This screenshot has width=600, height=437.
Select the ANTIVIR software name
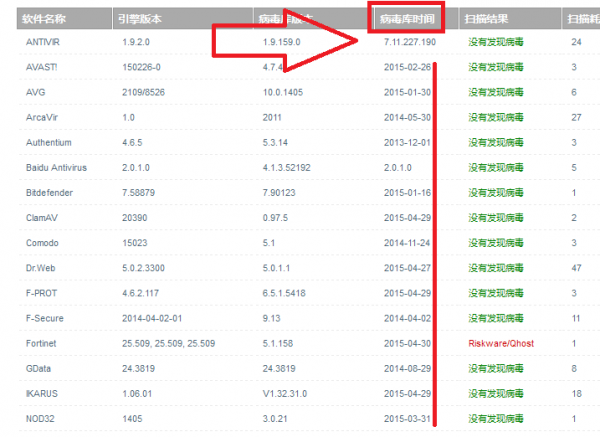43,42
